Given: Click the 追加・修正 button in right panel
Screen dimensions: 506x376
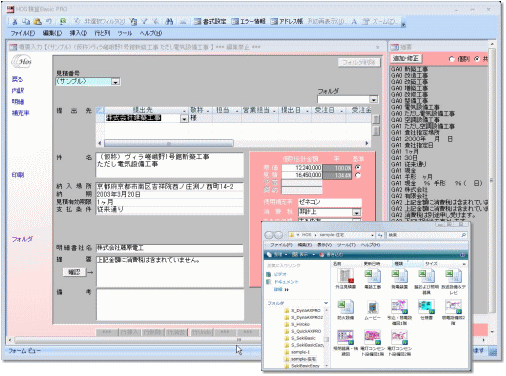Looking at the screenshot, I should pos(406,59).
